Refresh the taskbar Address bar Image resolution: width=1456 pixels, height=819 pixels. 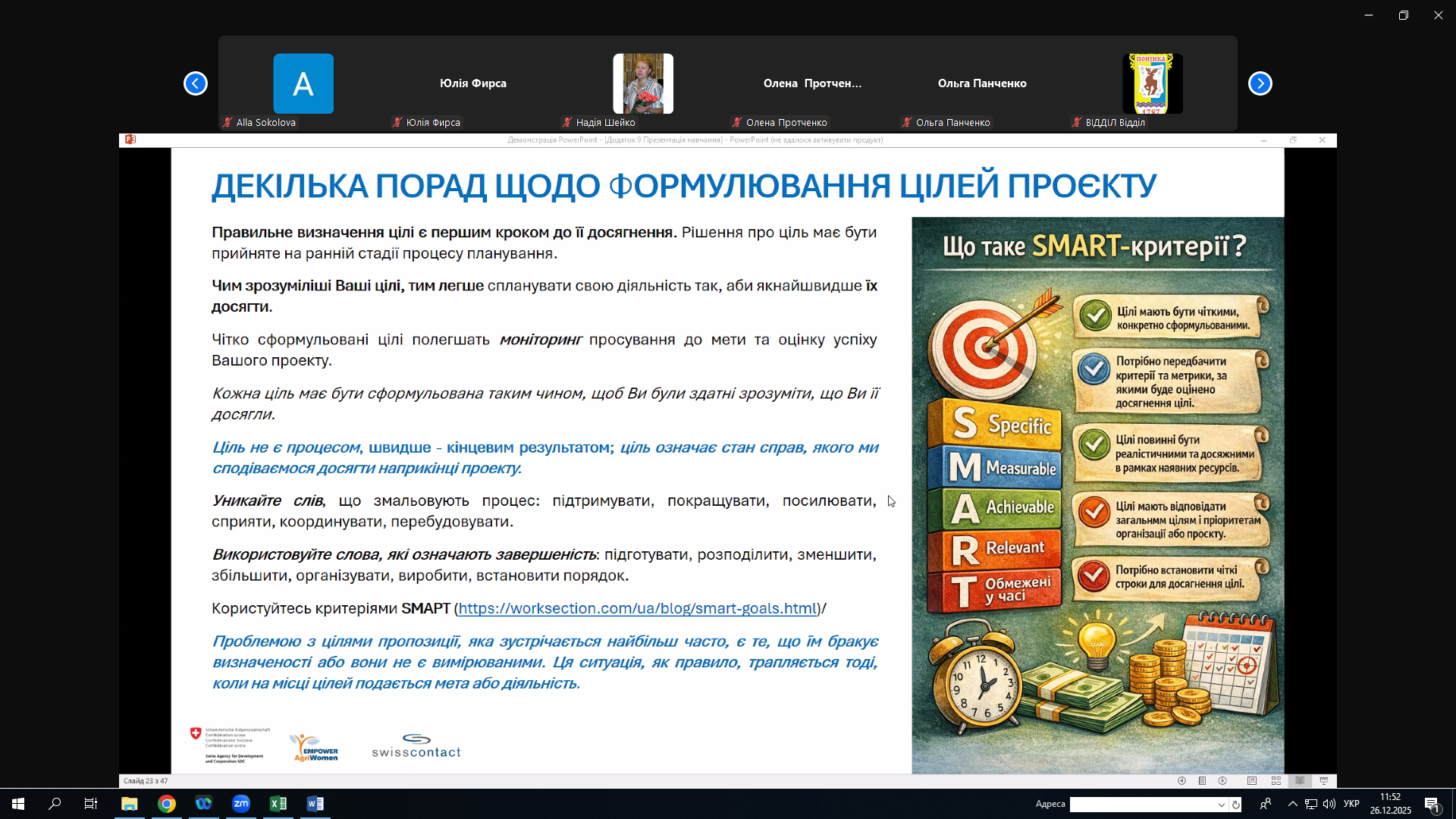[x=1236, y=805]
